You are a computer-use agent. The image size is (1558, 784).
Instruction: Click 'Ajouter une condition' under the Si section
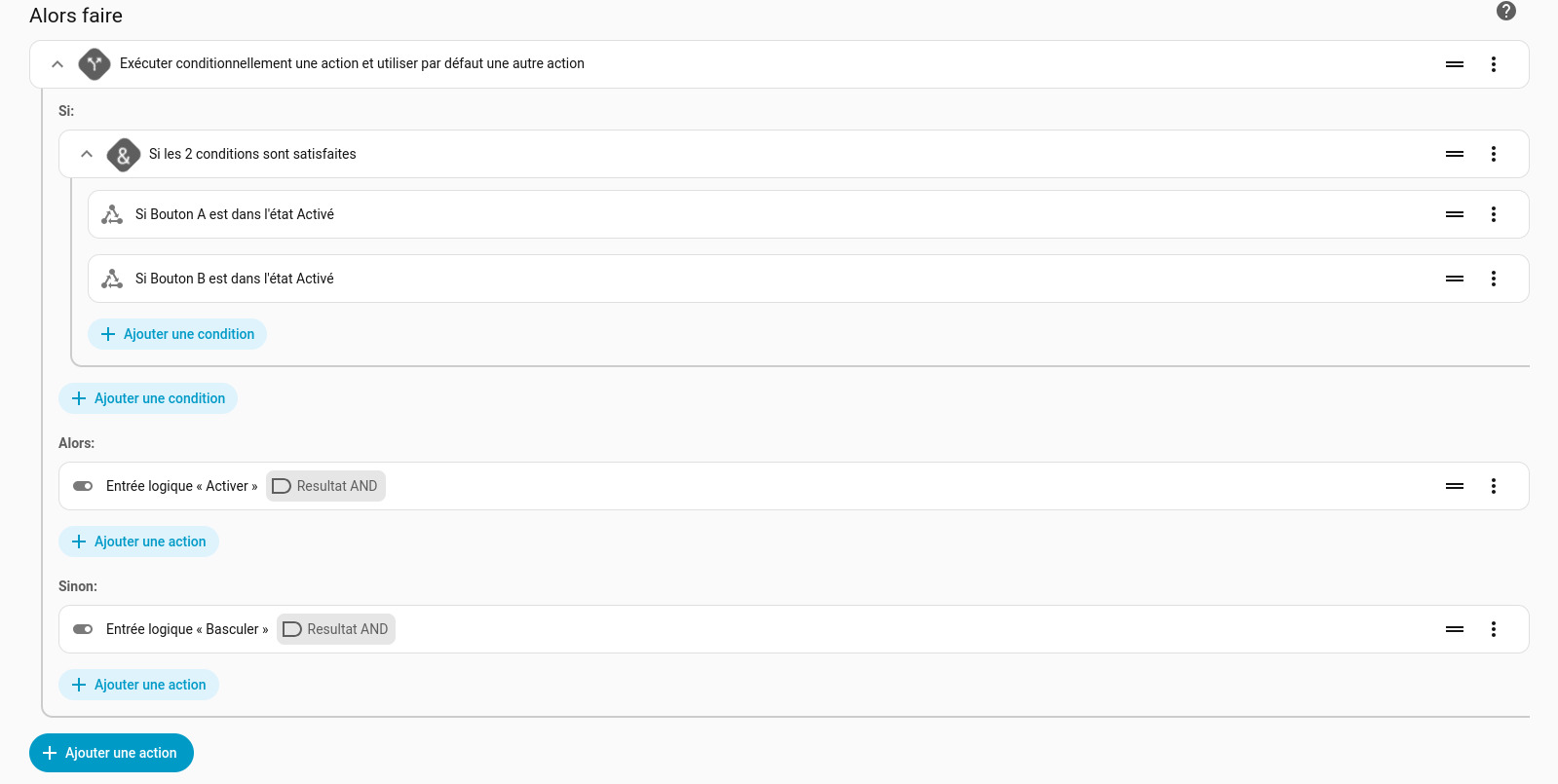point(148,398)
